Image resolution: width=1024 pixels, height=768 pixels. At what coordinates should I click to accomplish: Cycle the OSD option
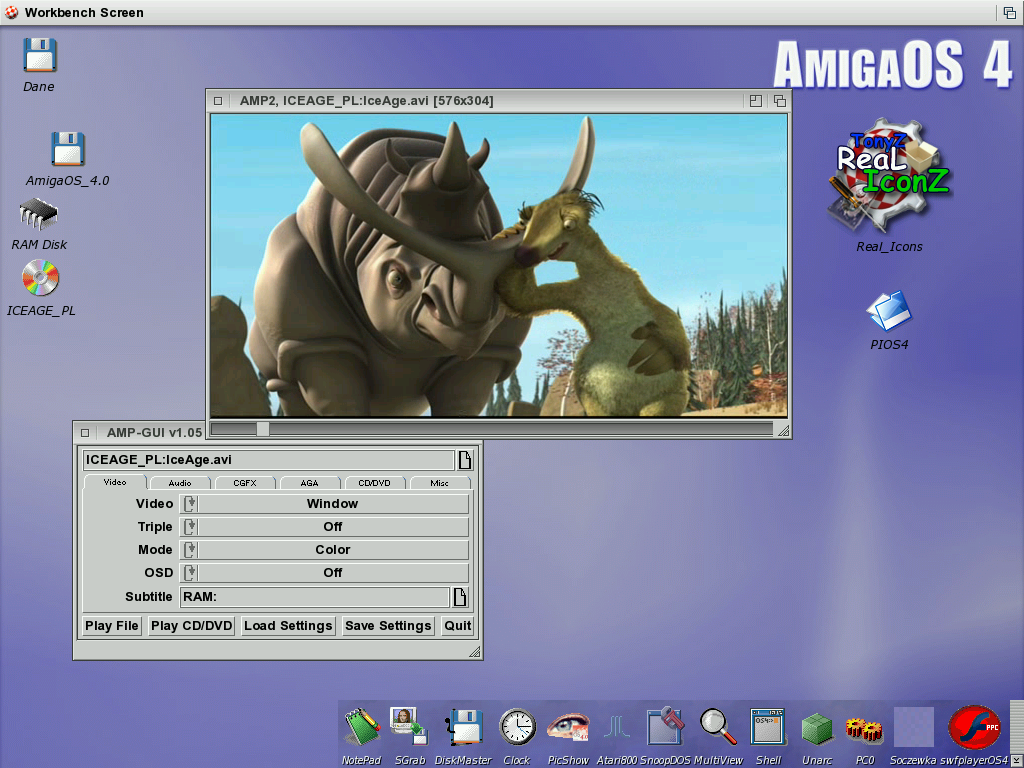click(x=325, y=573)
